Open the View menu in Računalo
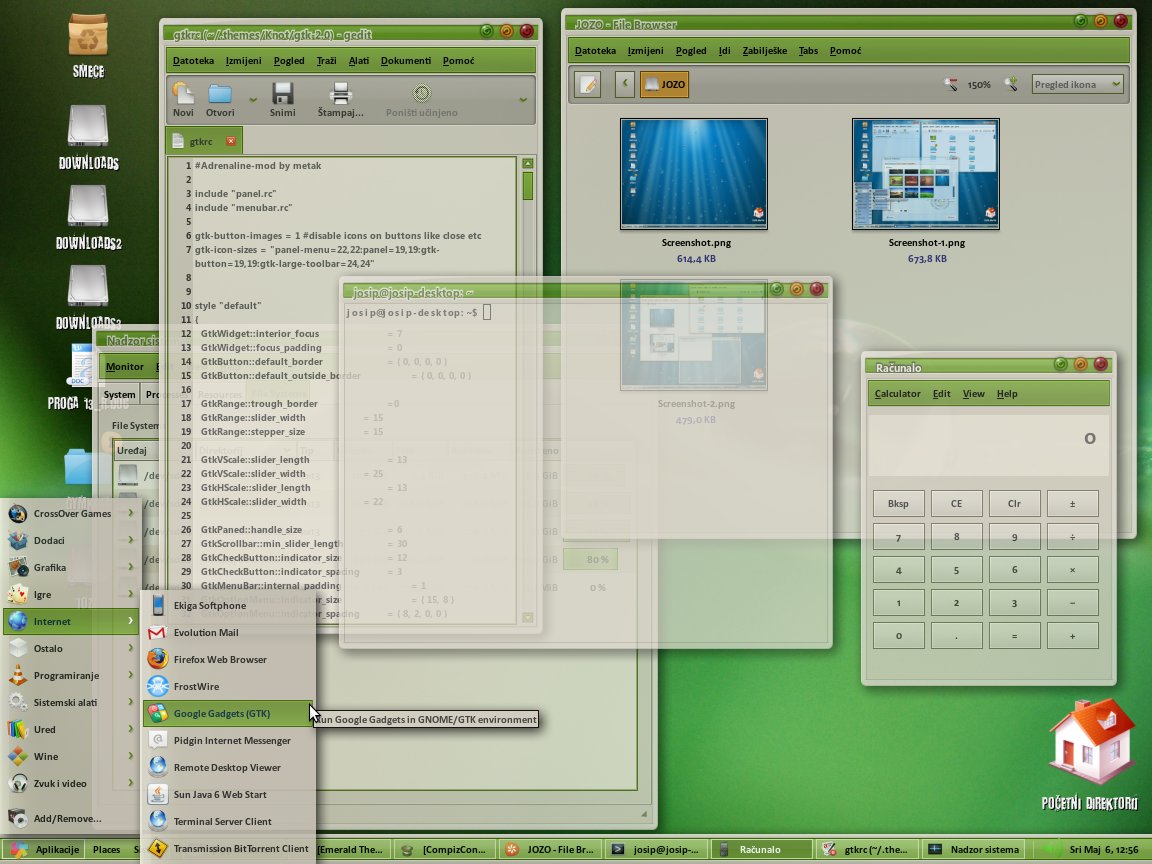This screenshot has width=1152, height=864. coord(973,394)
